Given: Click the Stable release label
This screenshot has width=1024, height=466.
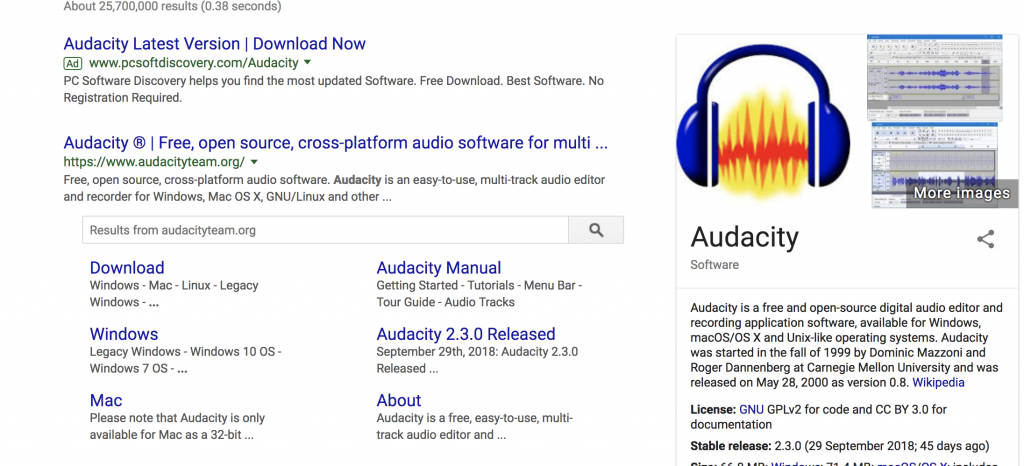Looking at the screenshot, I should pyautogui.click(x=731, y=446).
